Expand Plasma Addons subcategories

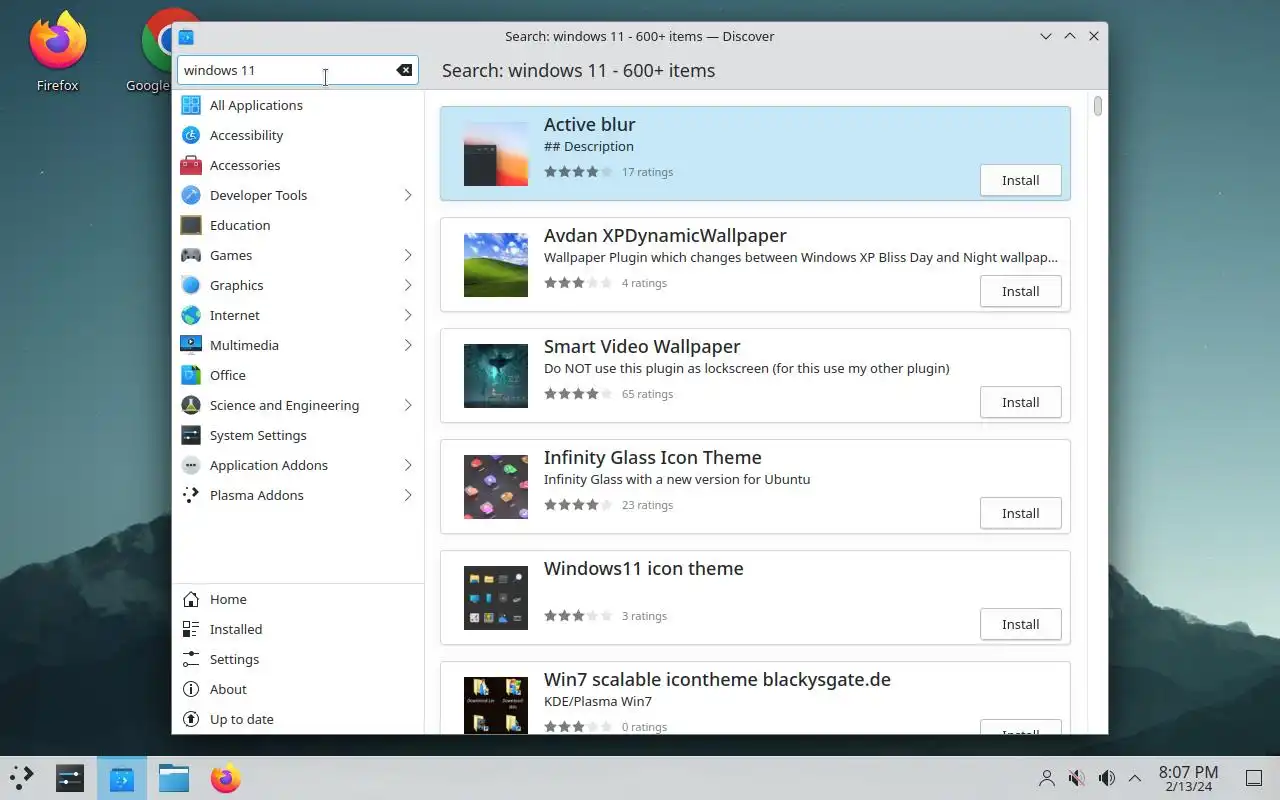coord(408,495)
